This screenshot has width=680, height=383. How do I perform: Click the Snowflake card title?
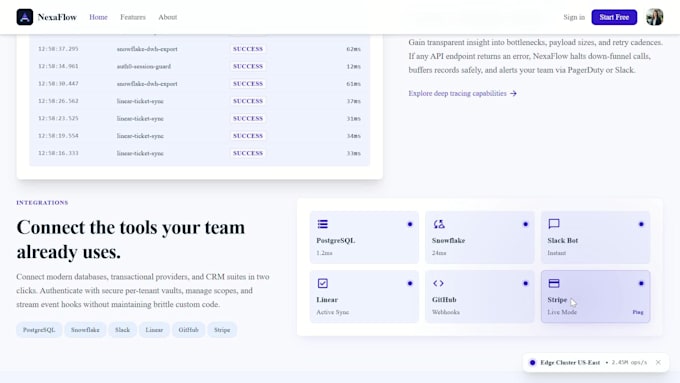pyautogui.click(x=448, y=240)
